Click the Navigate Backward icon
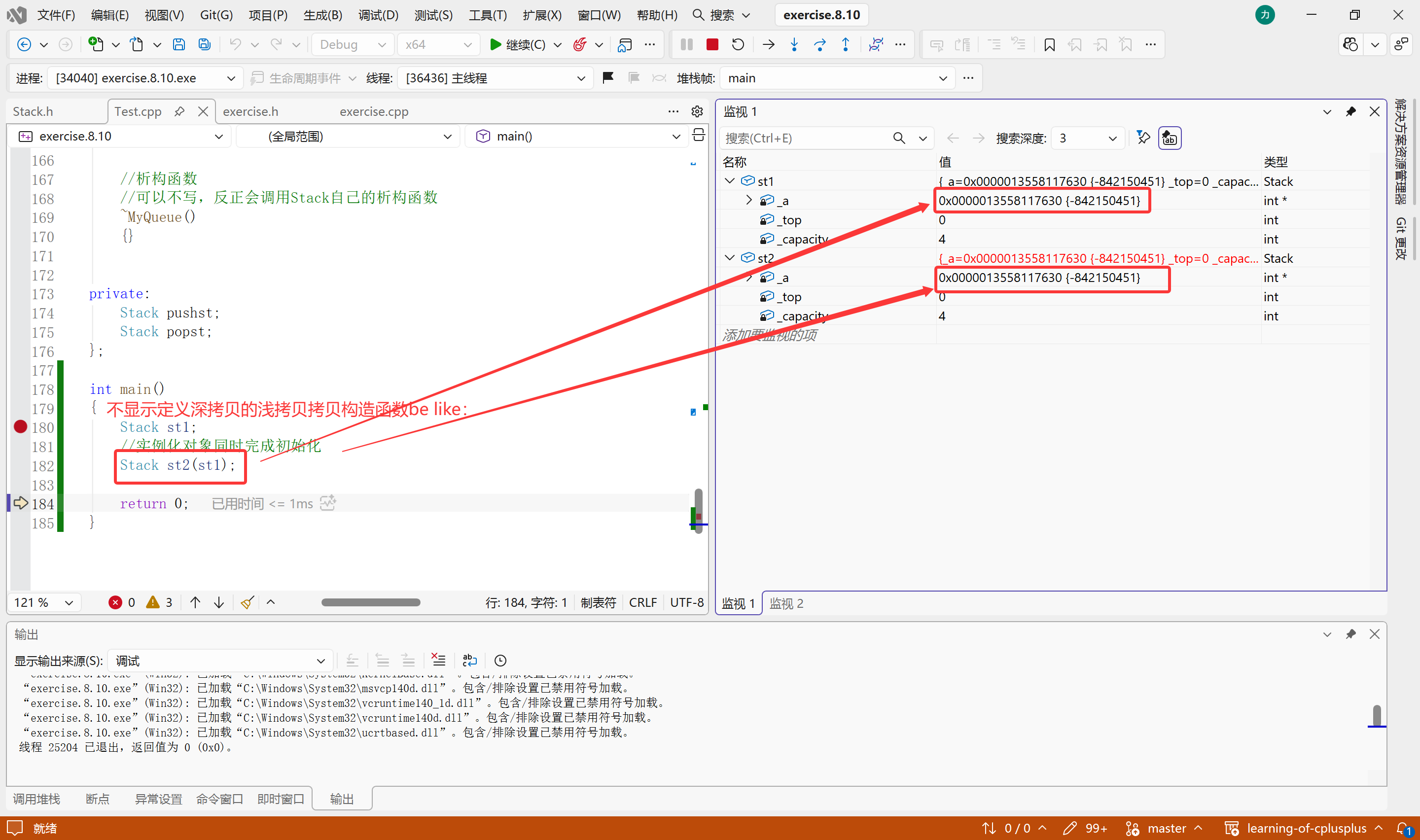This screenshot has height=840, width=1420. (x=24, y=44)
